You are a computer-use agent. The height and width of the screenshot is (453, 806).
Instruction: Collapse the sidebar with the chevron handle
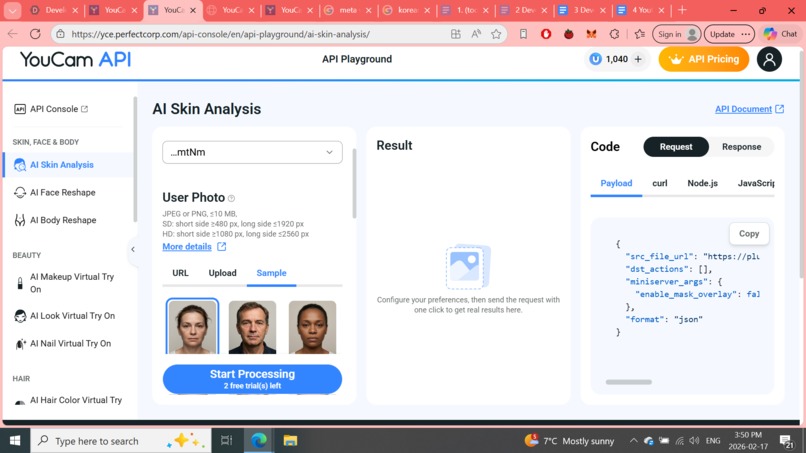pos(133,249)
